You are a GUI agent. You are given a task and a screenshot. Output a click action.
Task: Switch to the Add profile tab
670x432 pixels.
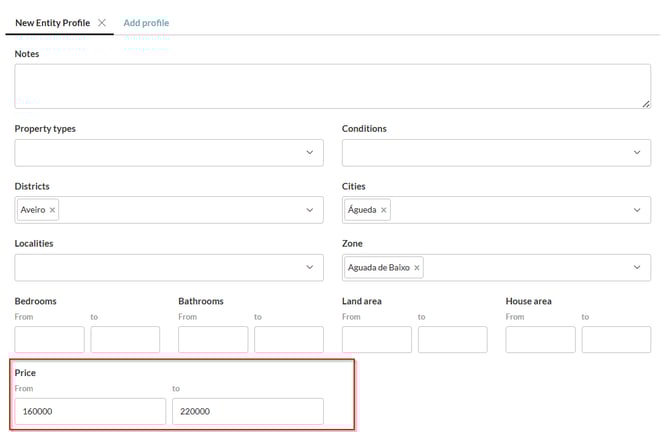click(146, 22)
